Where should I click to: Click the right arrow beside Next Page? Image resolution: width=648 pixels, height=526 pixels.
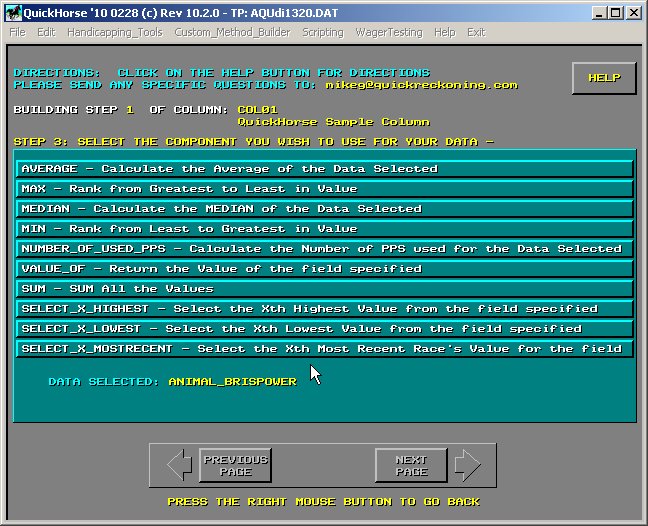pyautogui.click(x=467, y=465)
